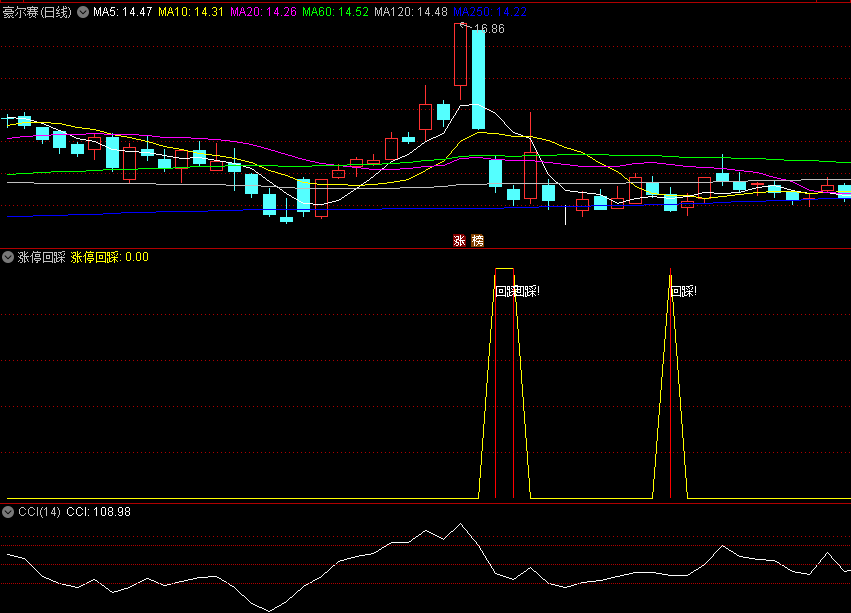Click the red 涨 marker icon
The width and height of the screenshot is (851, 613).
460,241
